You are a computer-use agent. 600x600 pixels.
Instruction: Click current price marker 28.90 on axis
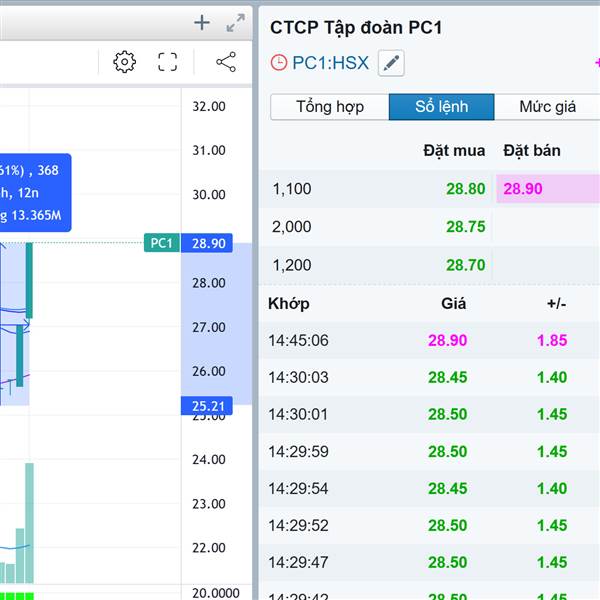[x=207, y=243]
